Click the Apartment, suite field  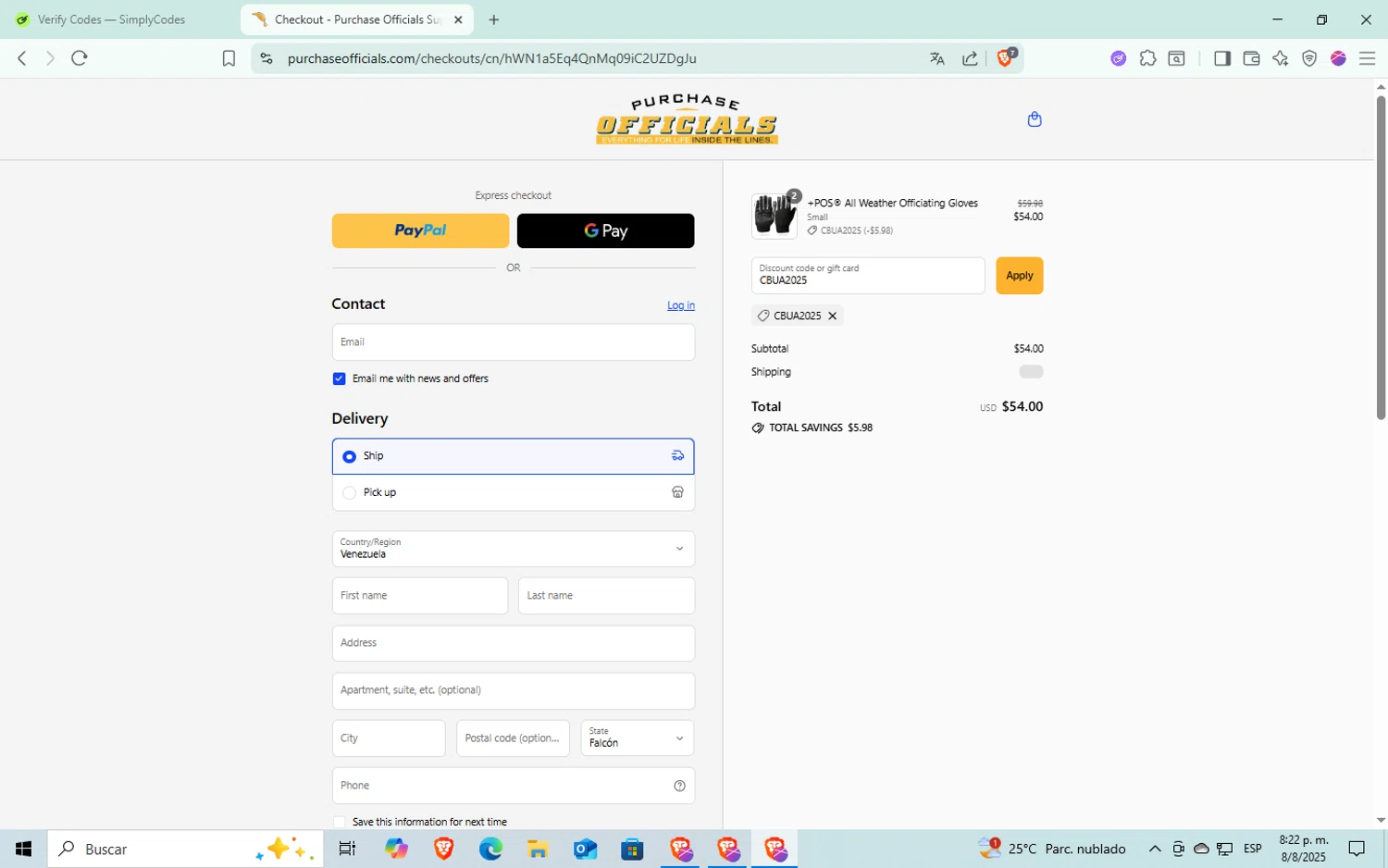(x=513, y=690)
